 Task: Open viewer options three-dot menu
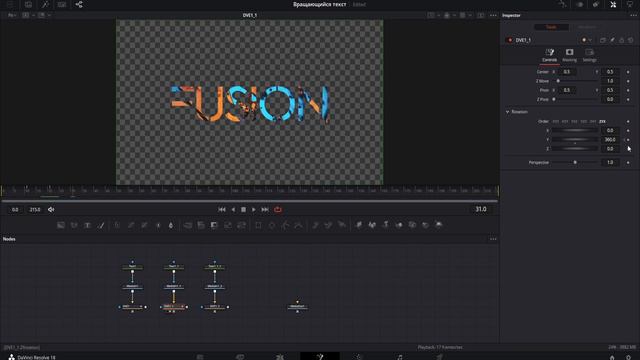(493, 16)
